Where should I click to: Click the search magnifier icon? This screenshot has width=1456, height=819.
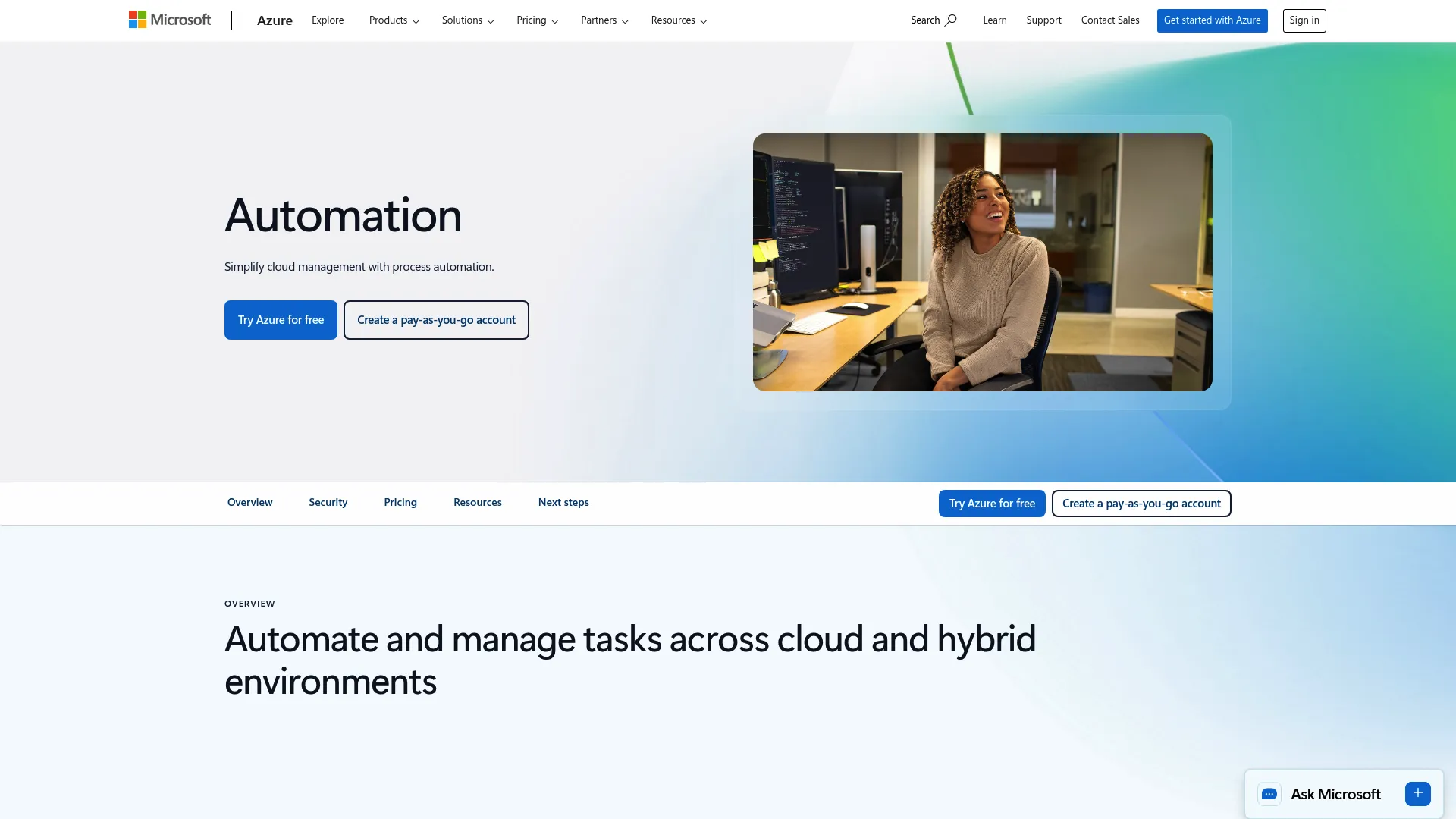pos(951,20)
